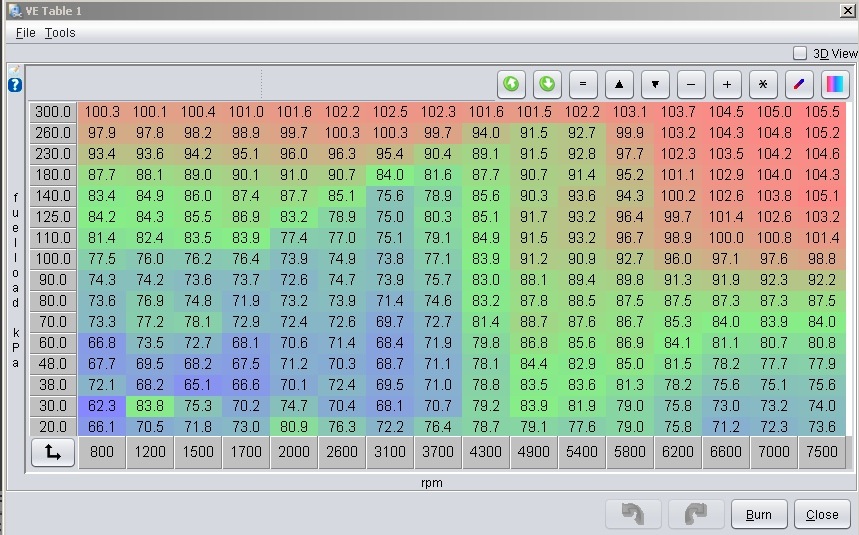Click the green down-arrow send icon

[547, 84]
